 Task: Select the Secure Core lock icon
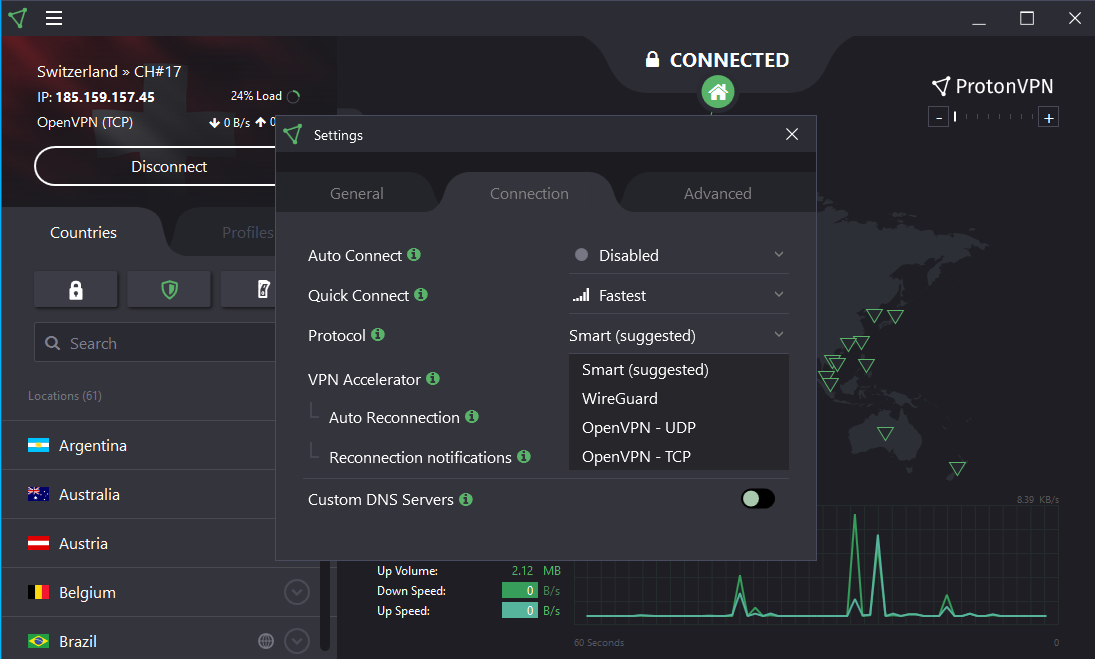point(76,289)
